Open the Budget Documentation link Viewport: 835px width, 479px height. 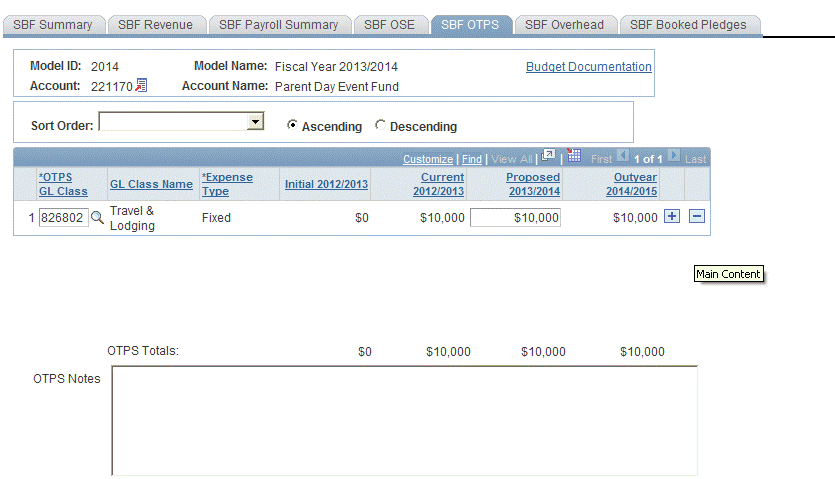(x=588, y=67)
